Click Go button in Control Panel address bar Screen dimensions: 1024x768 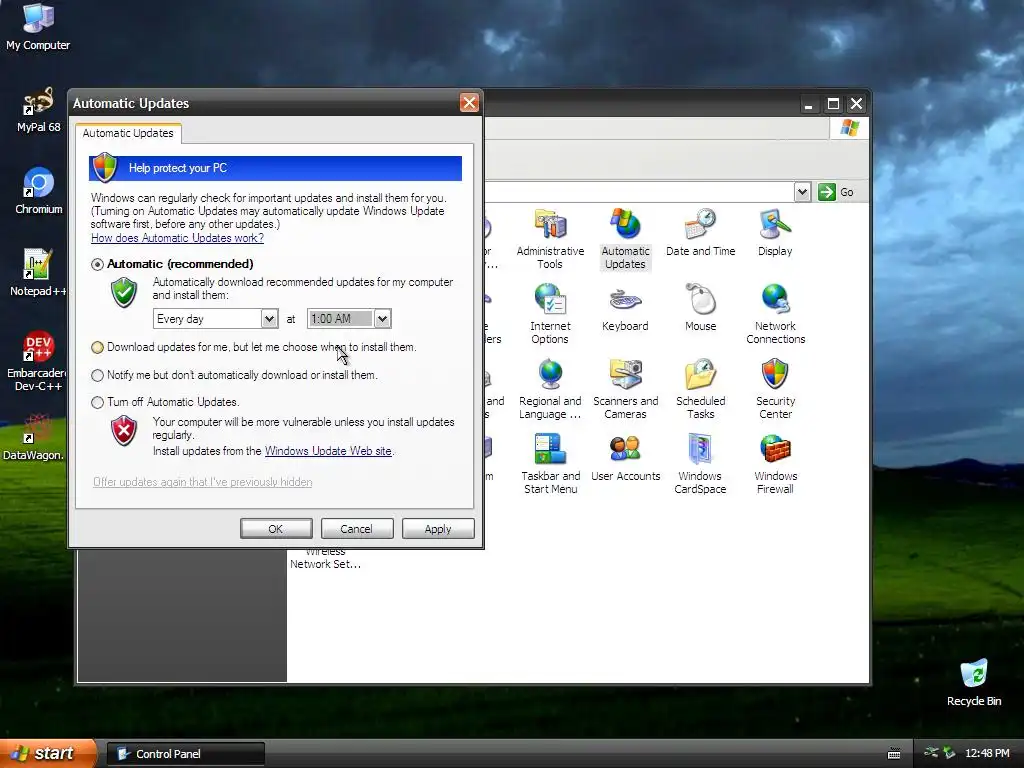pyautogui.click(x=836, y=192)
